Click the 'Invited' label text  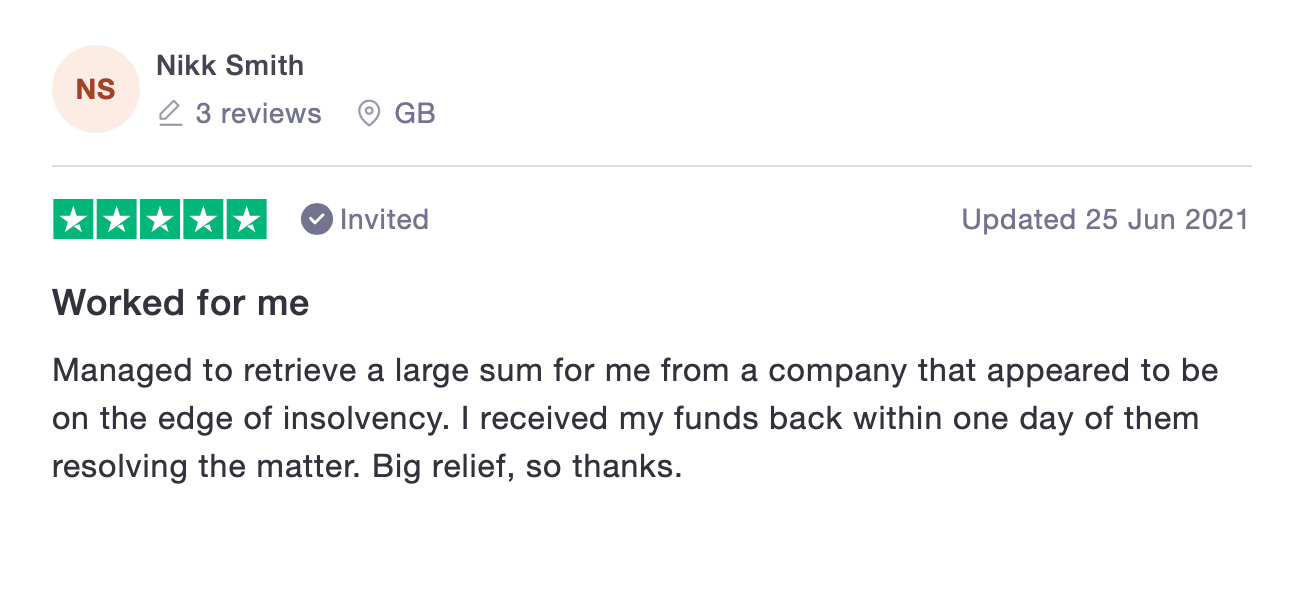[x=384, y=220]
